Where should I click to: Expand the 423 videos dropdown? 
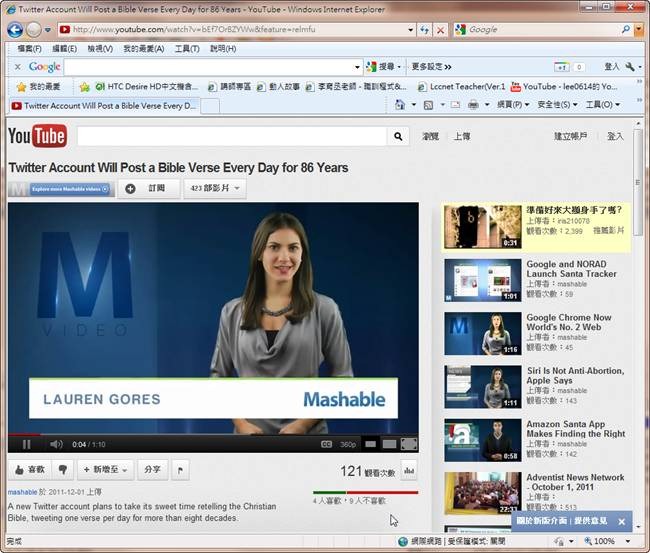215,188
